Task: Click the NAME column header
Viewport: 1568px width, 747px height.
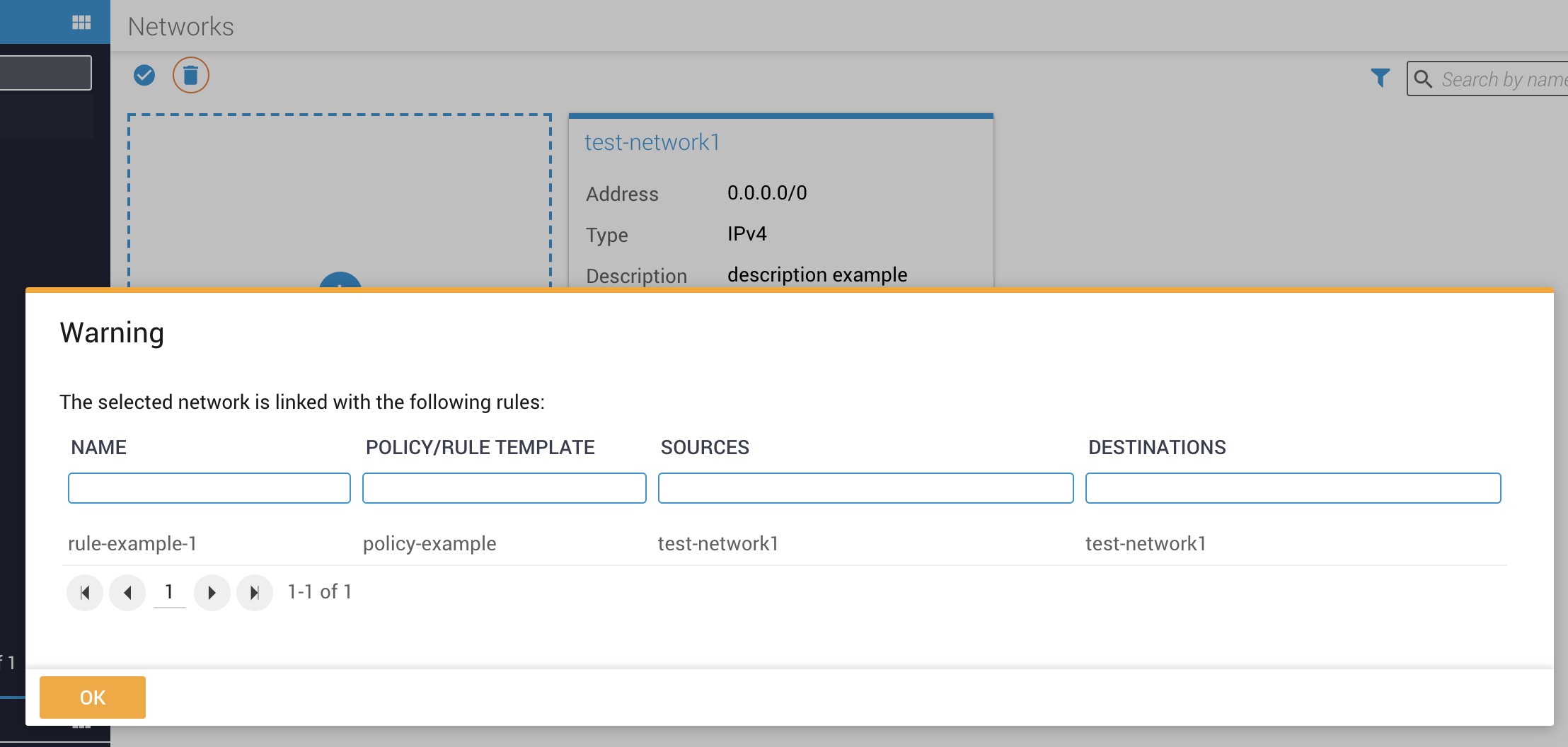Action: (98, 447)
